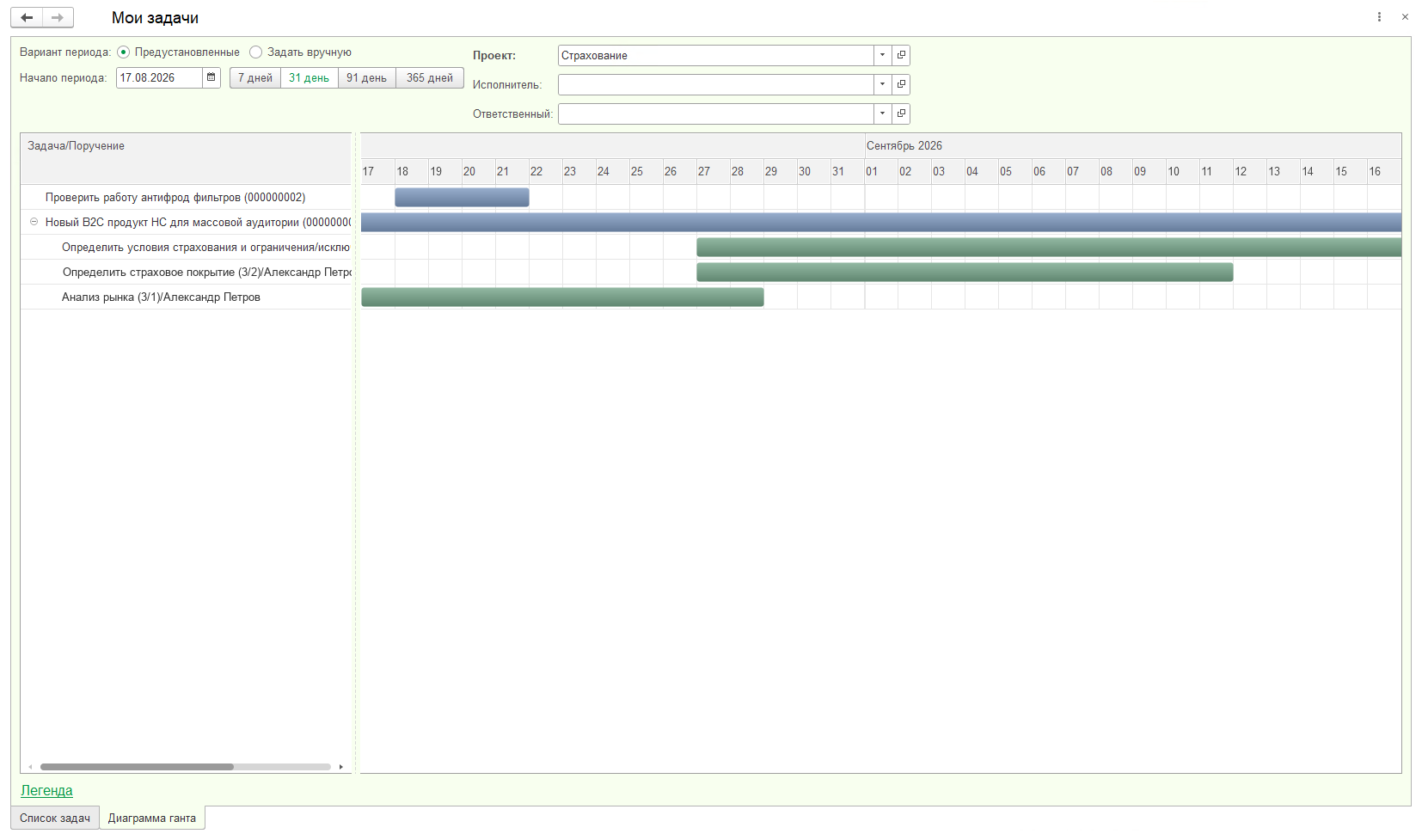Select the Проверить работу антифрод фильтров row
The width and height of the screenshot is (1428, 840).
[186, 197]
